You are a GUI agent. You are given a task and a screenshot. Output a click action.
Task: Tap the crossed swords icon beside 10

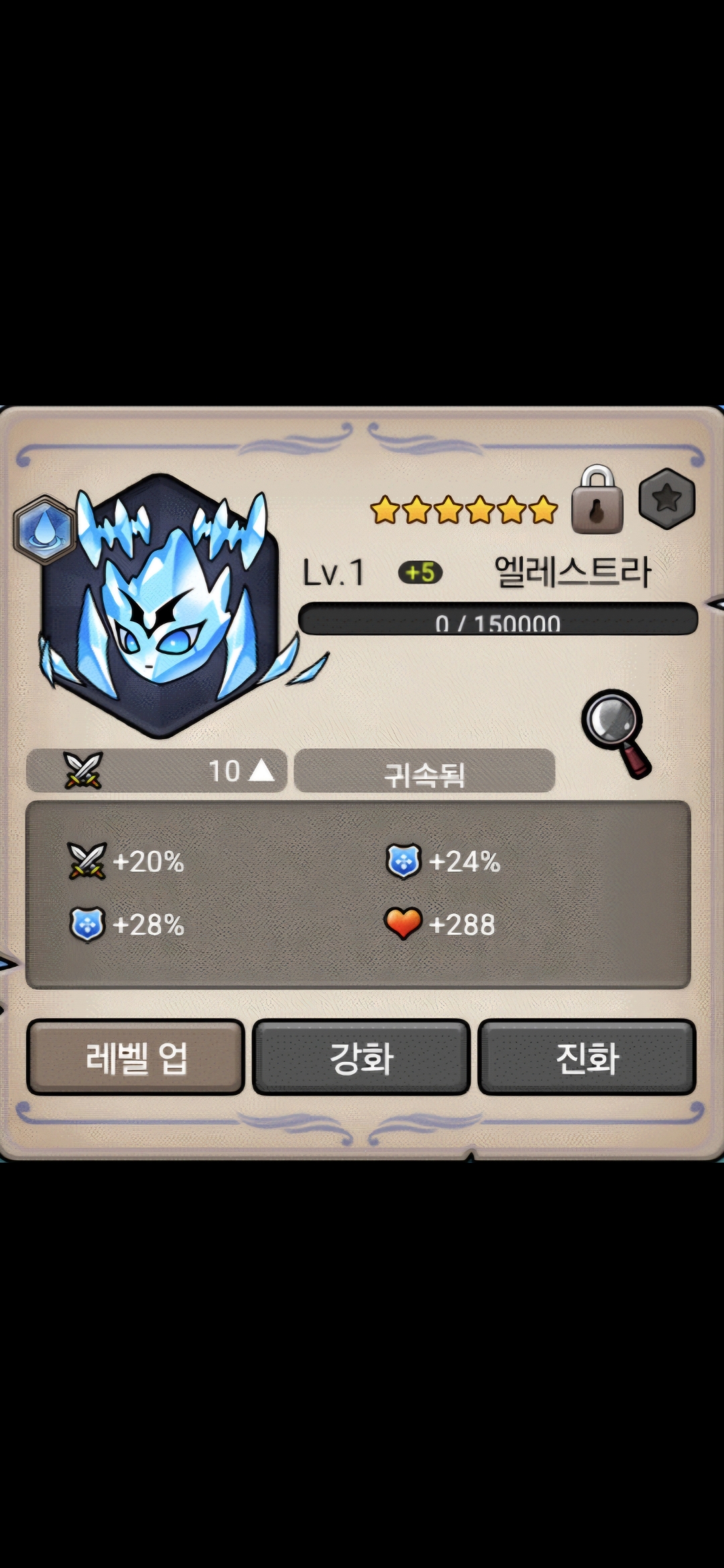[x=82, y=770]
